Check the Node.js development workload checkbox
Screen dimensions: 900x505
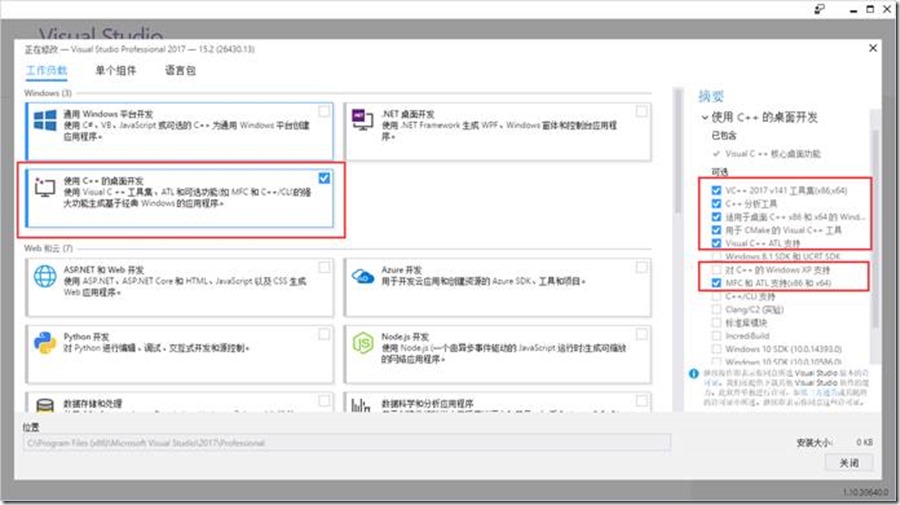click(x=642, y=334)
